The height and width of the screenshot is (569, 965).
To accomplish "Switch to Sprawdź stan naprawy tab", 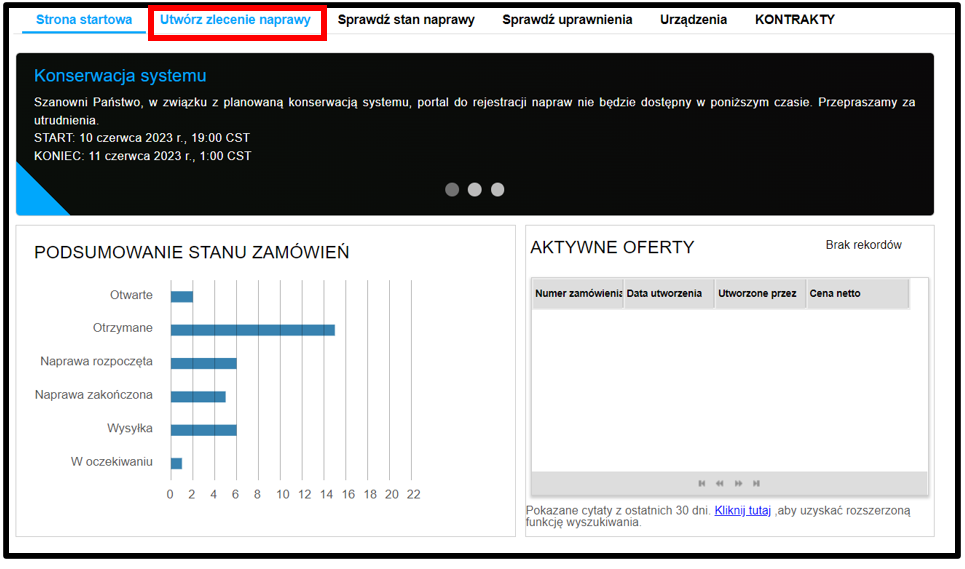I will click(406, 20).
